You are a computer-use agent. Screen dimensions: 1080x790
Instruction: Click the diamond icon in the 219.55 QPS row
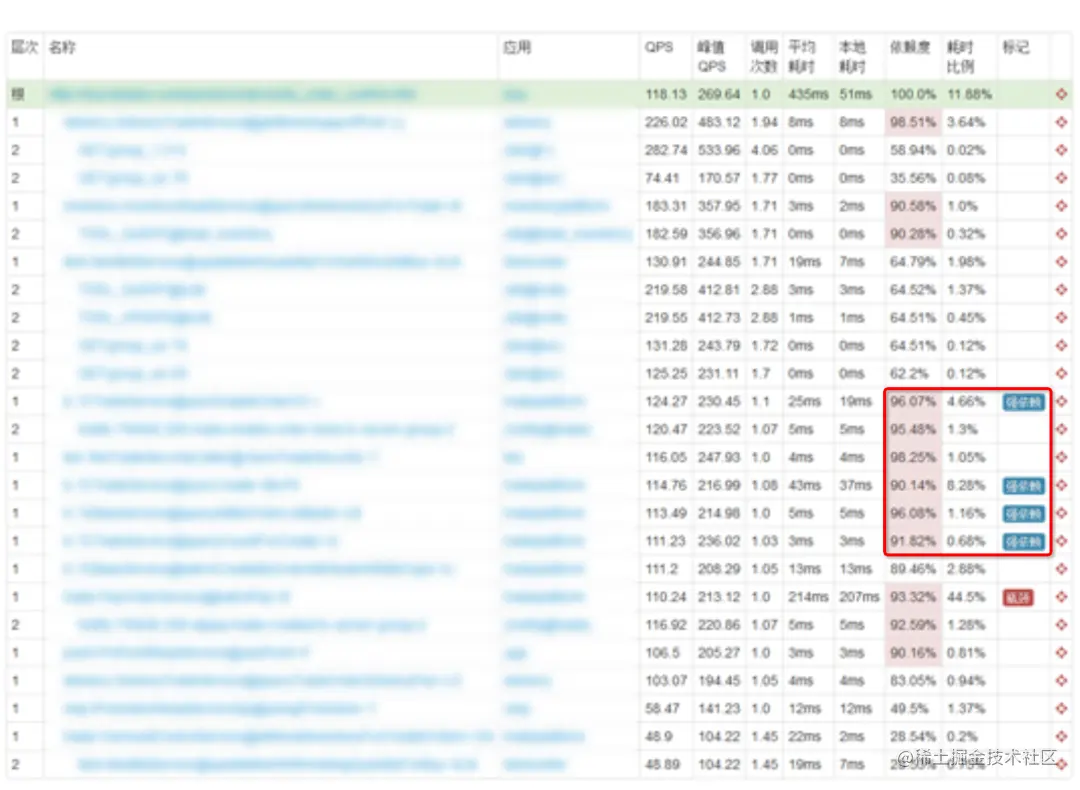1061,318
